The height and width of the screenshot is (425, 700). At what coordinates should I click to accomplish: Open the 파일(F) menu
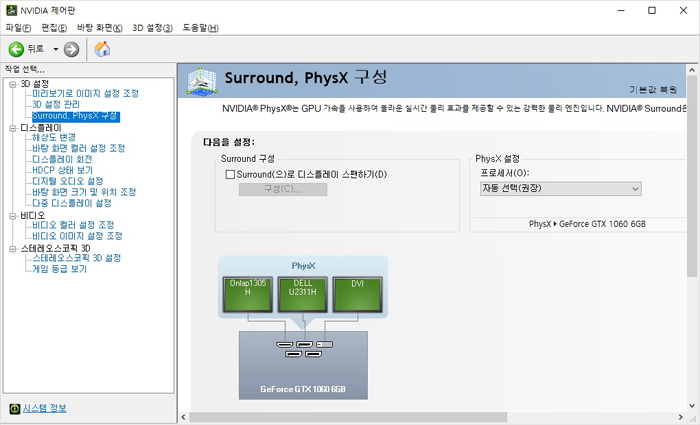coord(18,28)
